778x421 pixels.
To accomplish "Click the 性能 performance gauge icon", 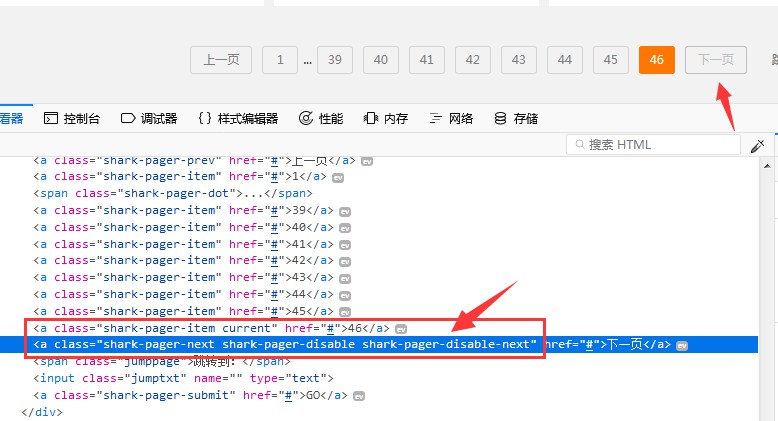I will 306,118.
